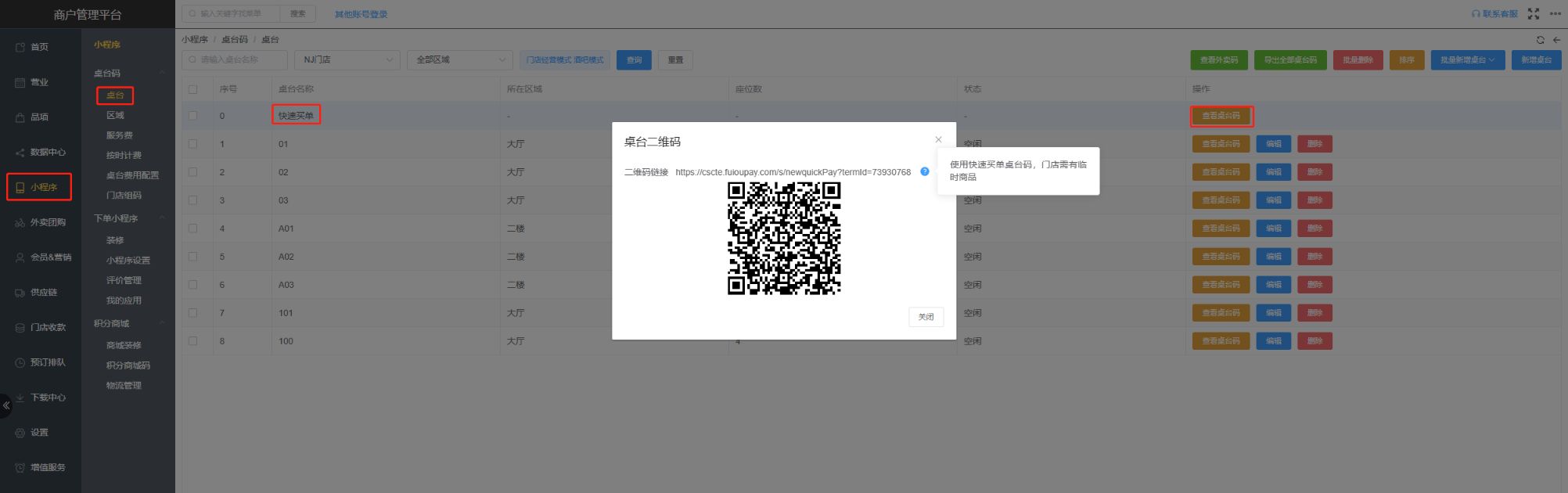Check the checkbox for table 02
This screenshot has height=493, width=1568.
tap(192, 172)
